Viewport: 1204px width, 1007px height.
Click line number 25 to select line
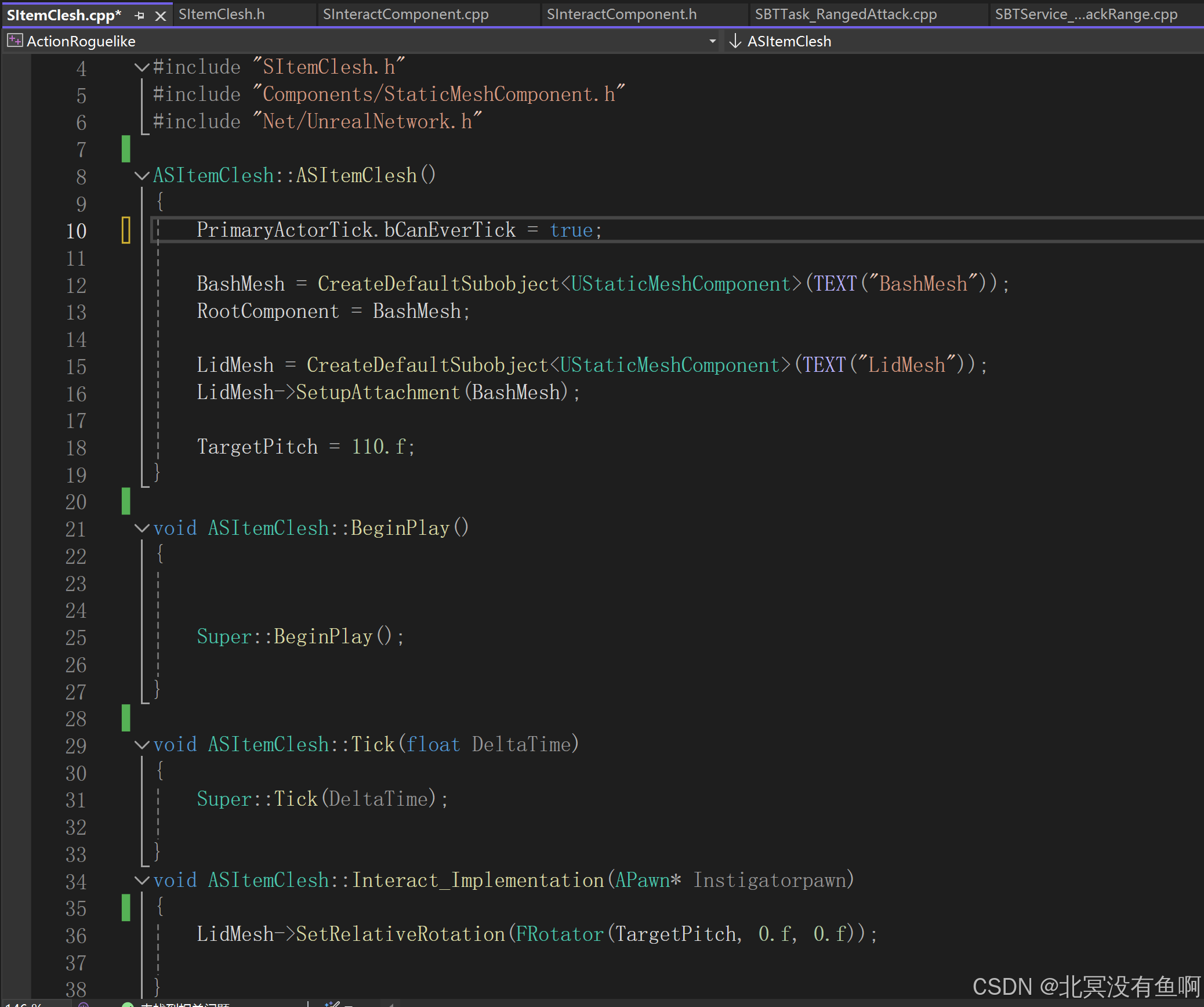[x=76, y=637]
